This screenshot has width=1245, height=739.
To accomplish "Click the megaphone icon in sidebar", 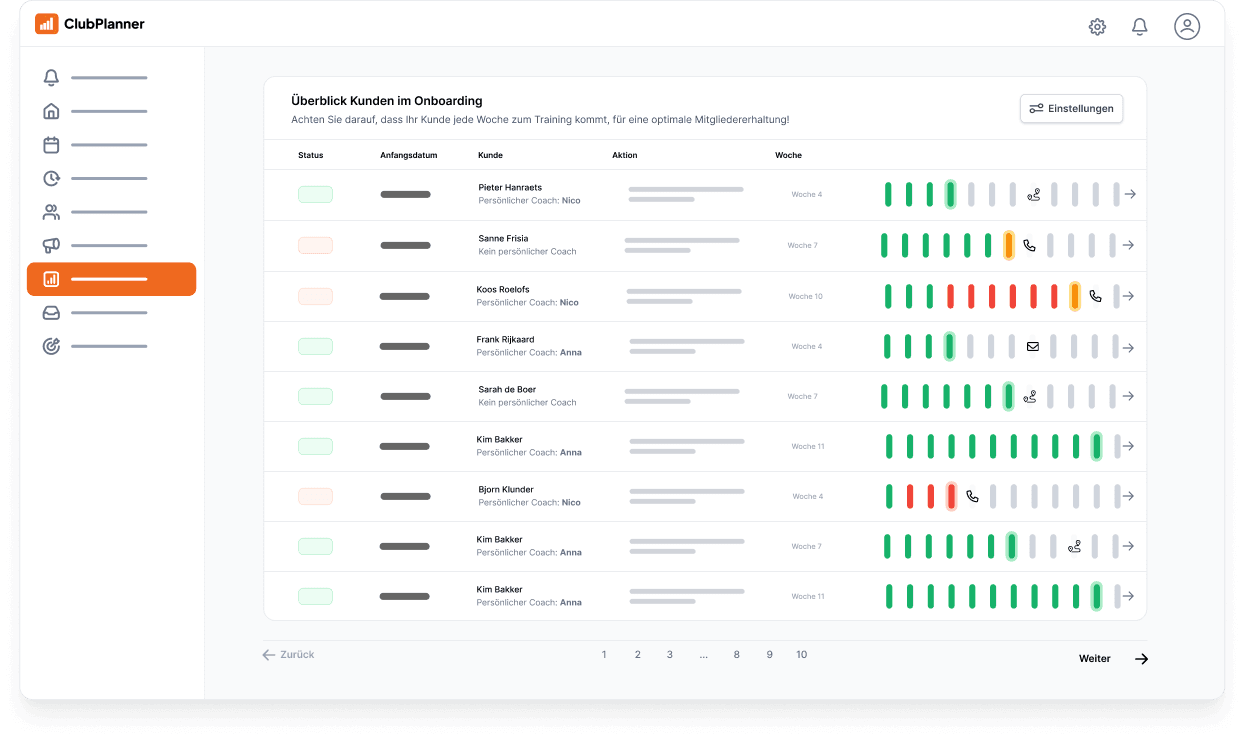I will (x=51, y=245).
